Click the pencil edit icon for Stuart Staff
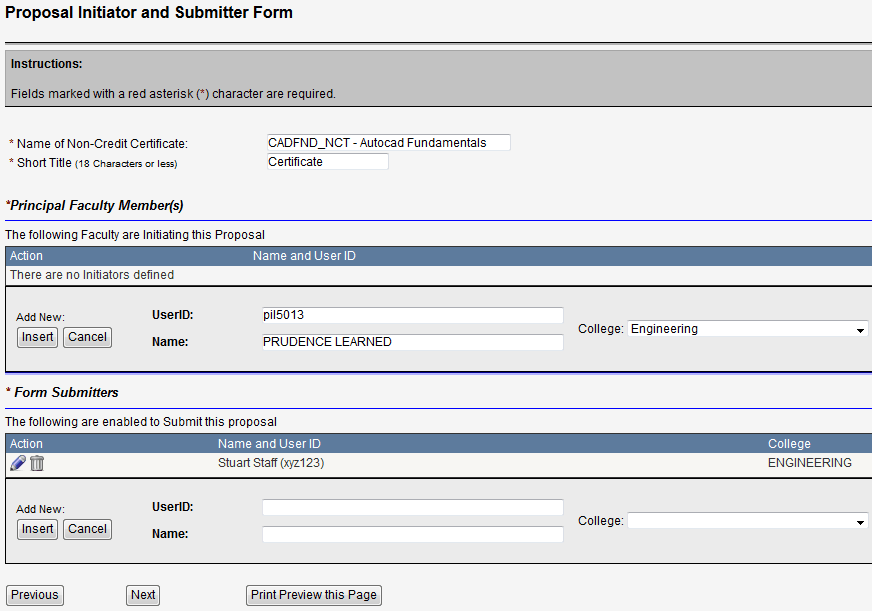This screenshot has height=611, width=872. click(18, 463)
